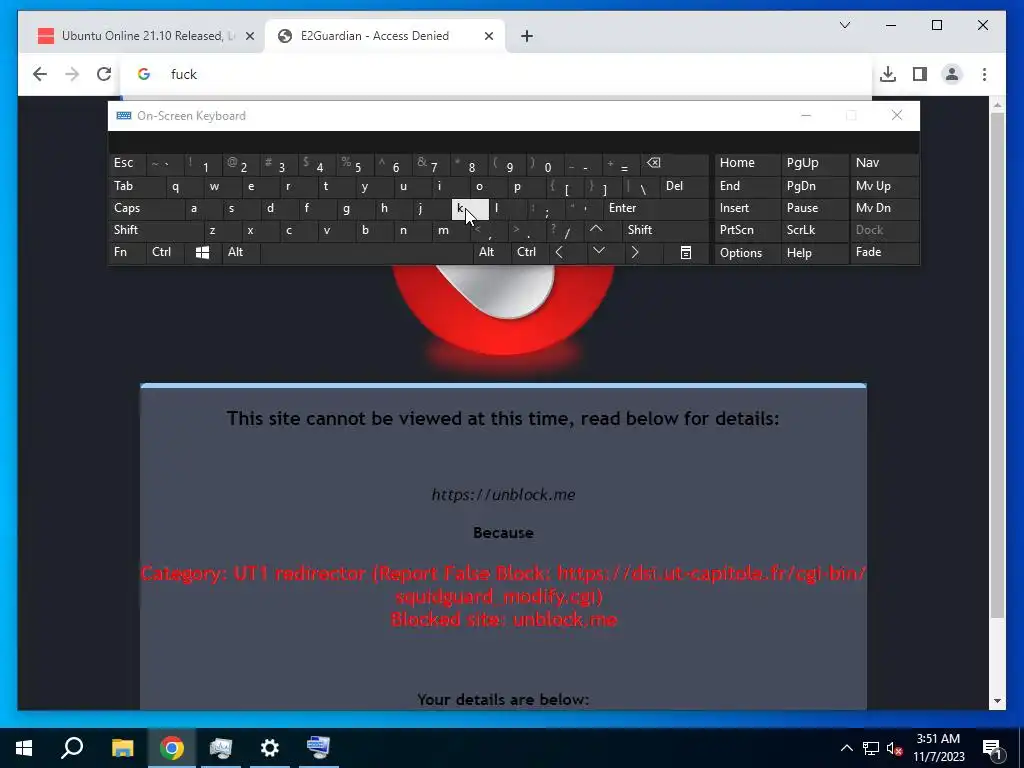Click the Windows logo key on keyboard
This screenshot has height=768, width=1024.
[x=202, y=253]
